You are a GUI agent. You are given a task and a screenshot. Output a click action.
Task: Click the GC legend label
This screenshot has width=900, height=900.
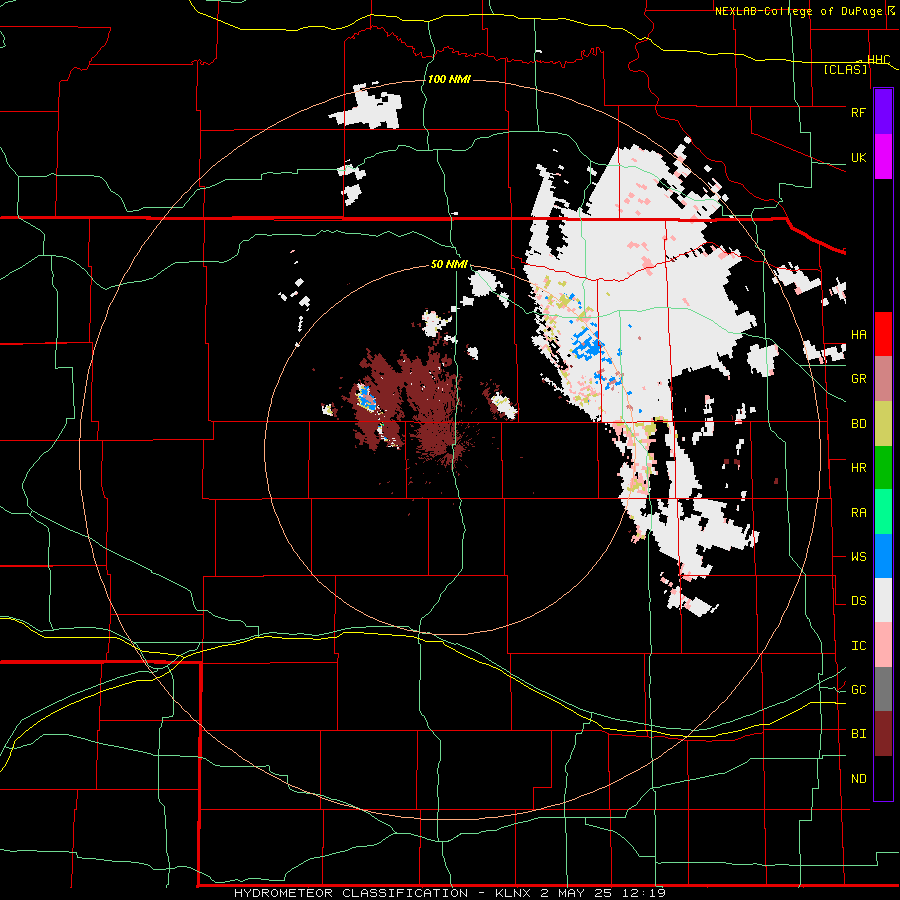(x=858, y=690)
